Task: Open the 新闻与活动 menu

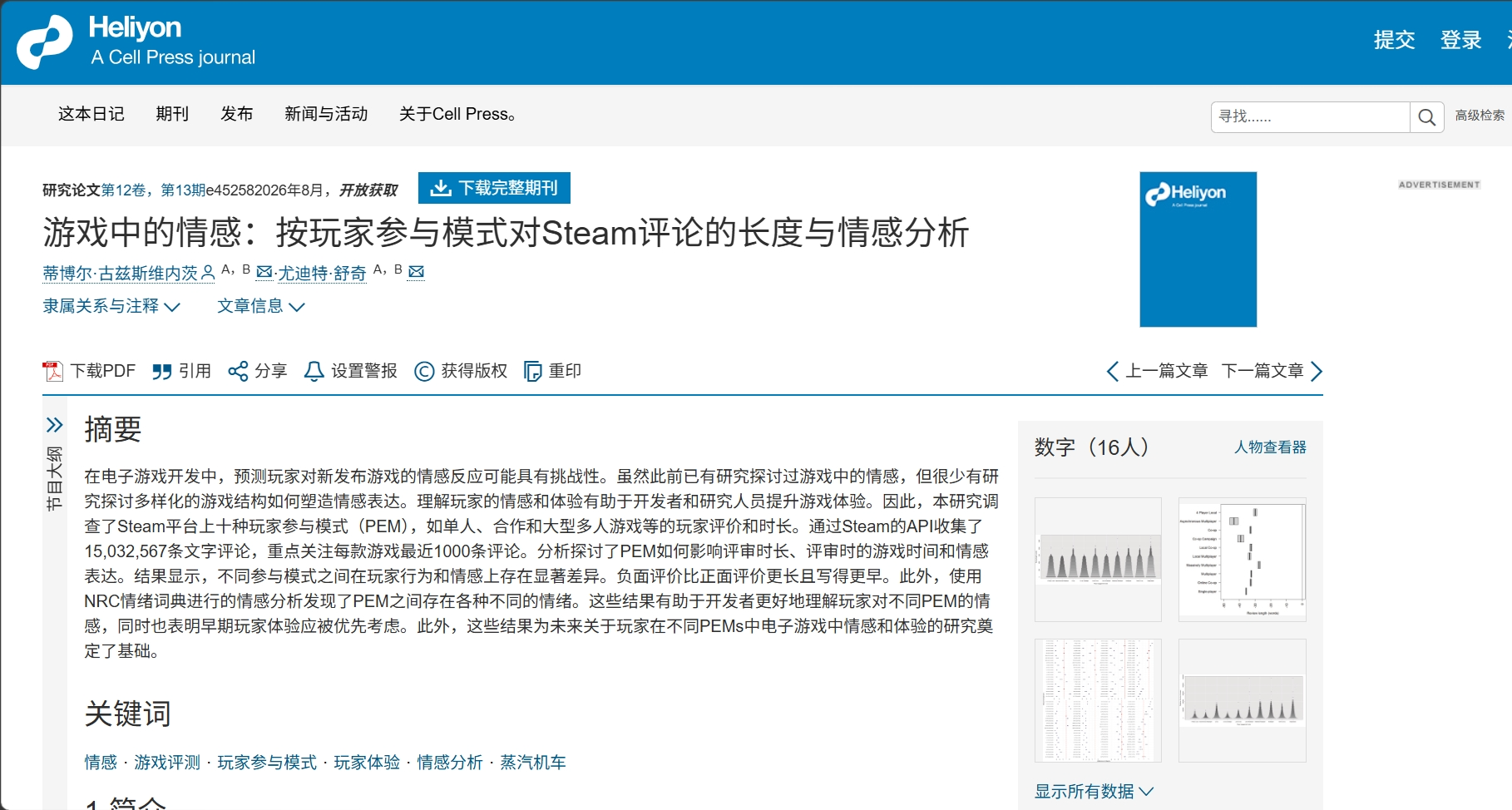Action: click(326, 114)
